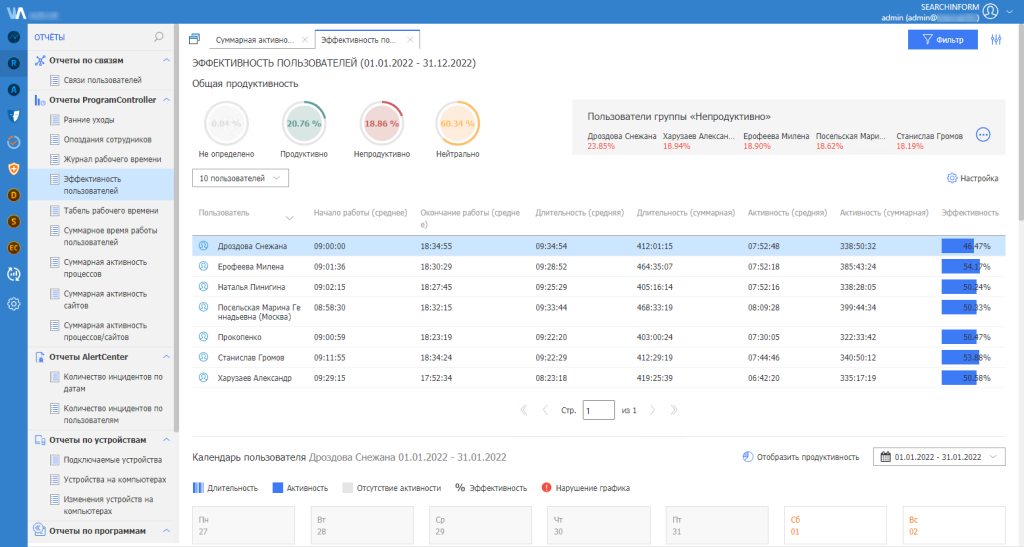The width and height of the screenshot is (1024, 547).
Task: Open Опоздания сотрудников report
Action: (107, 140)
